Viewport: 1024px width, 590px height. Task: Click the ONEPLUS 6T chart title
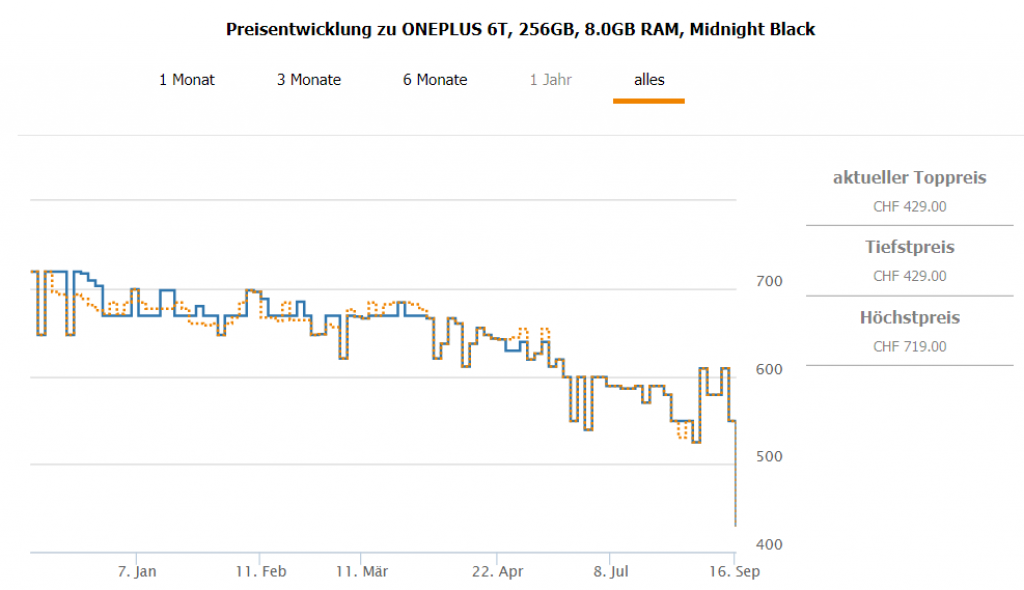pyautogui.click(x=521, y=29)
